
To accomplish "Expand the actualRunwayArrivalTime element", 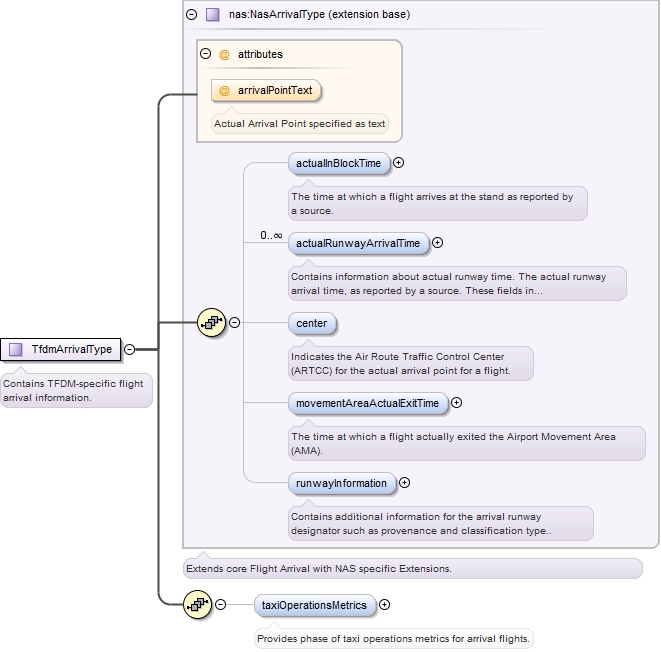I will coord(437,243).
